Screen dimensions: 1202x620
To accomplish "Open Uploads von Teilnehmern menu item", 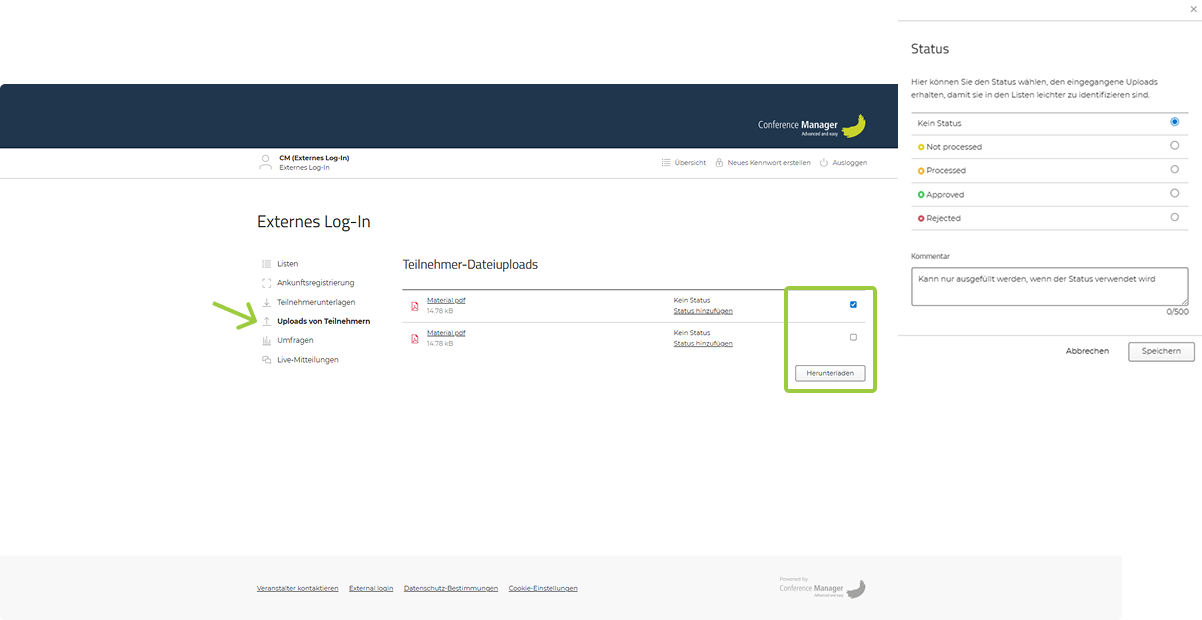I will coord(323,321).
